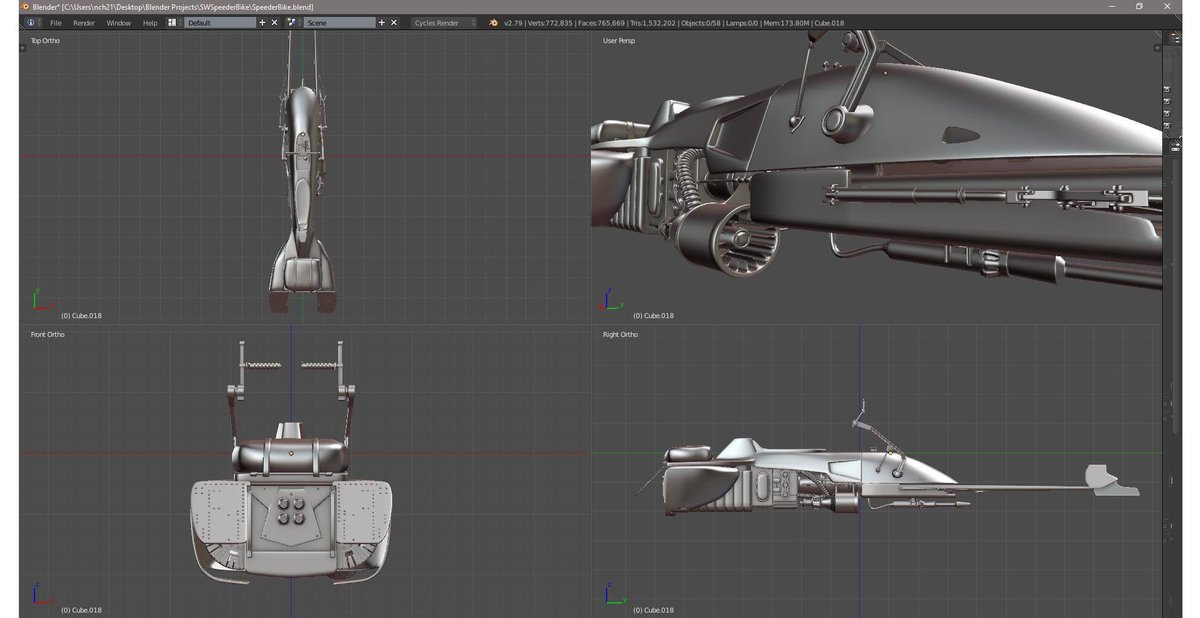
Task: Click the User Persp viewport label
Action: click(x=618, y=41)
